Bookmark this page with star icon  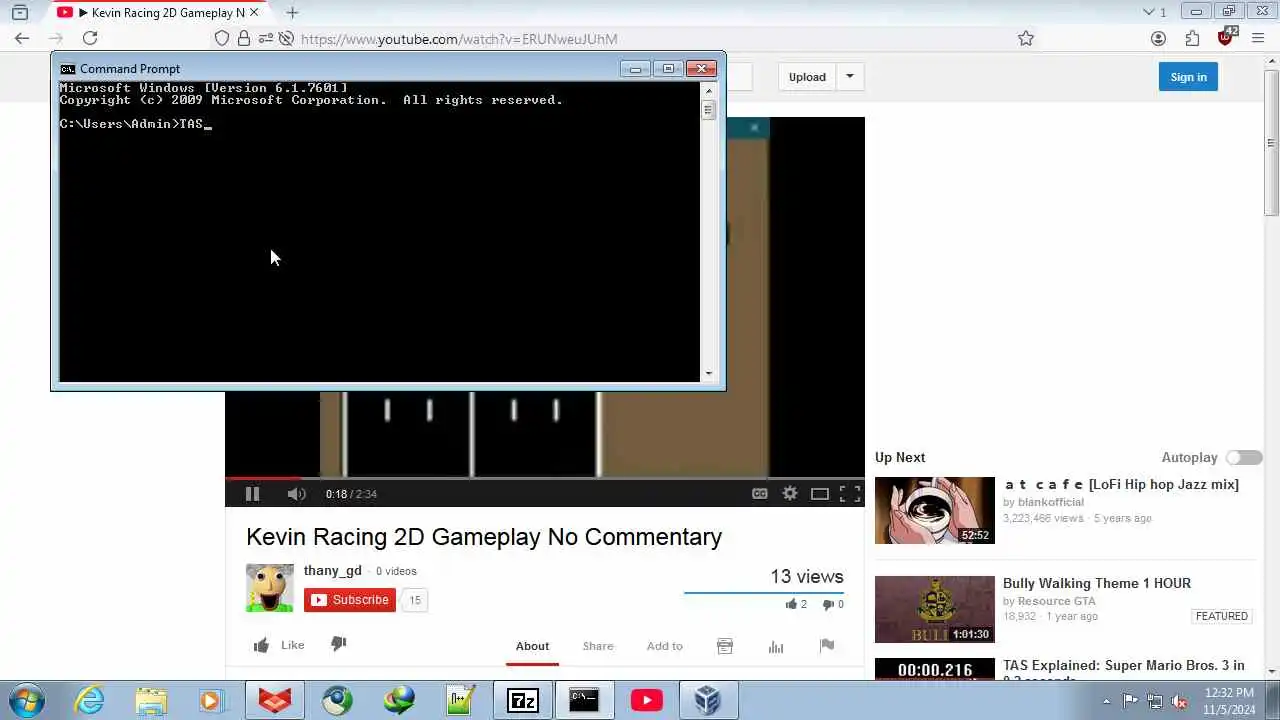(x=1026, y=38)
